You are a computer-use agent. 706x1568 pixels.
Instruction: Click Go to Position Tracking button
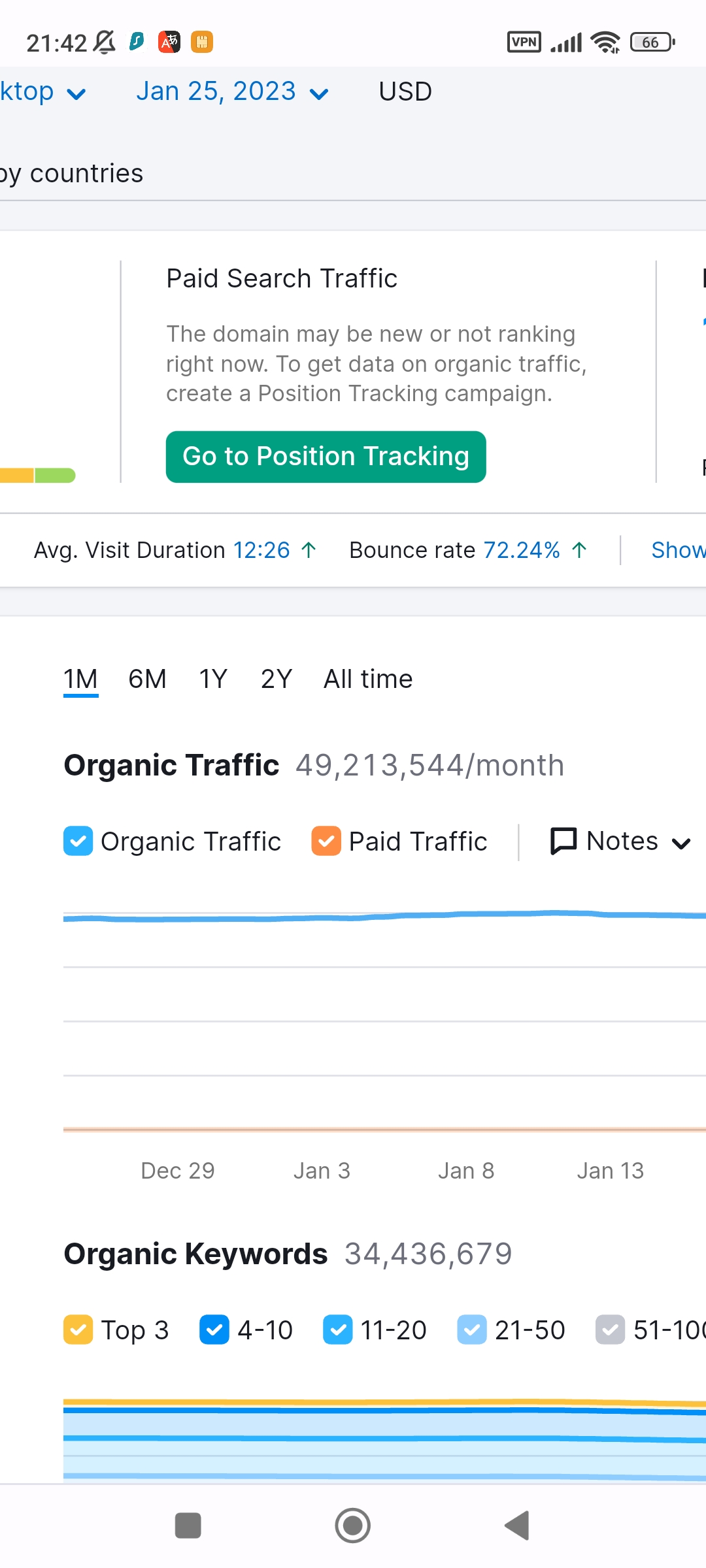pos(326,457)
